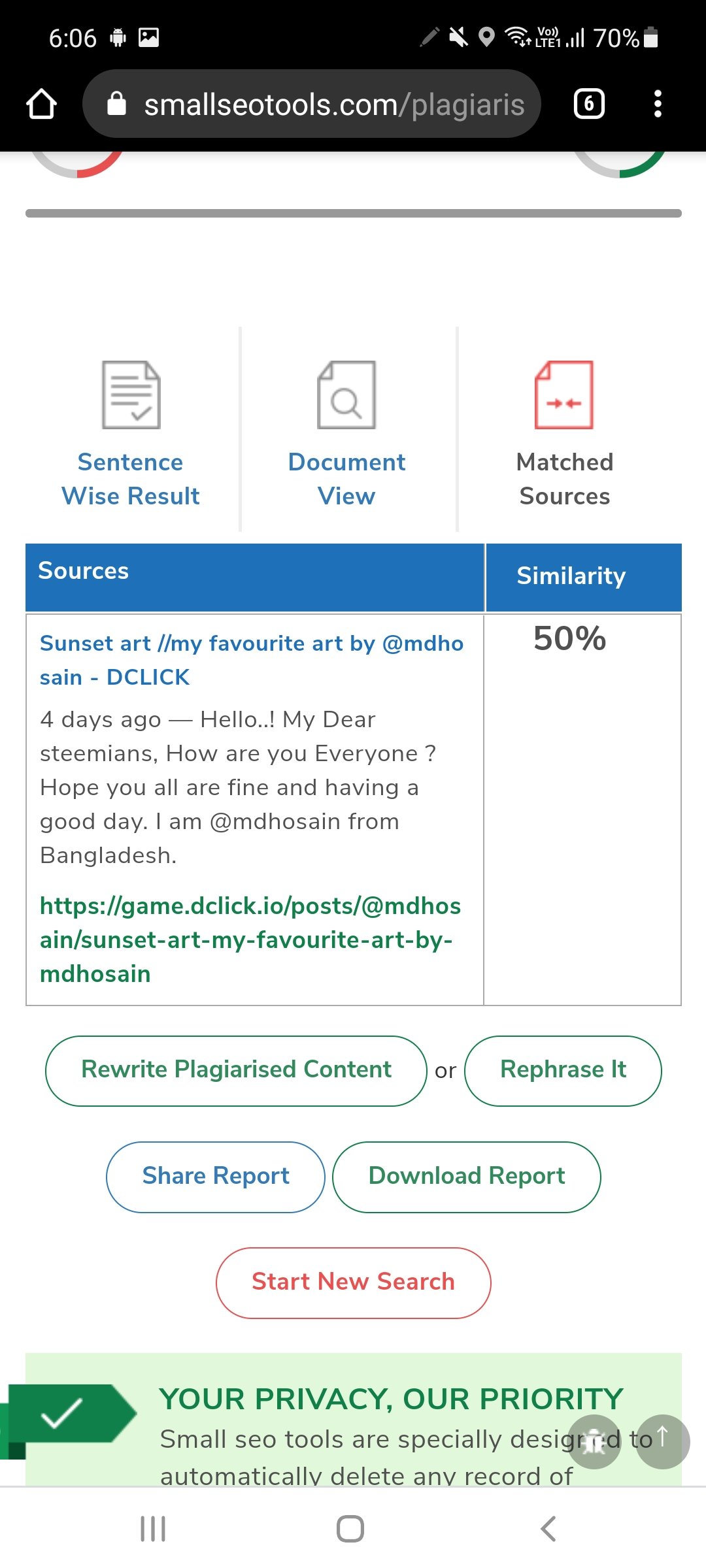Switch to Sentence Wise Result tab

(131, 479)
